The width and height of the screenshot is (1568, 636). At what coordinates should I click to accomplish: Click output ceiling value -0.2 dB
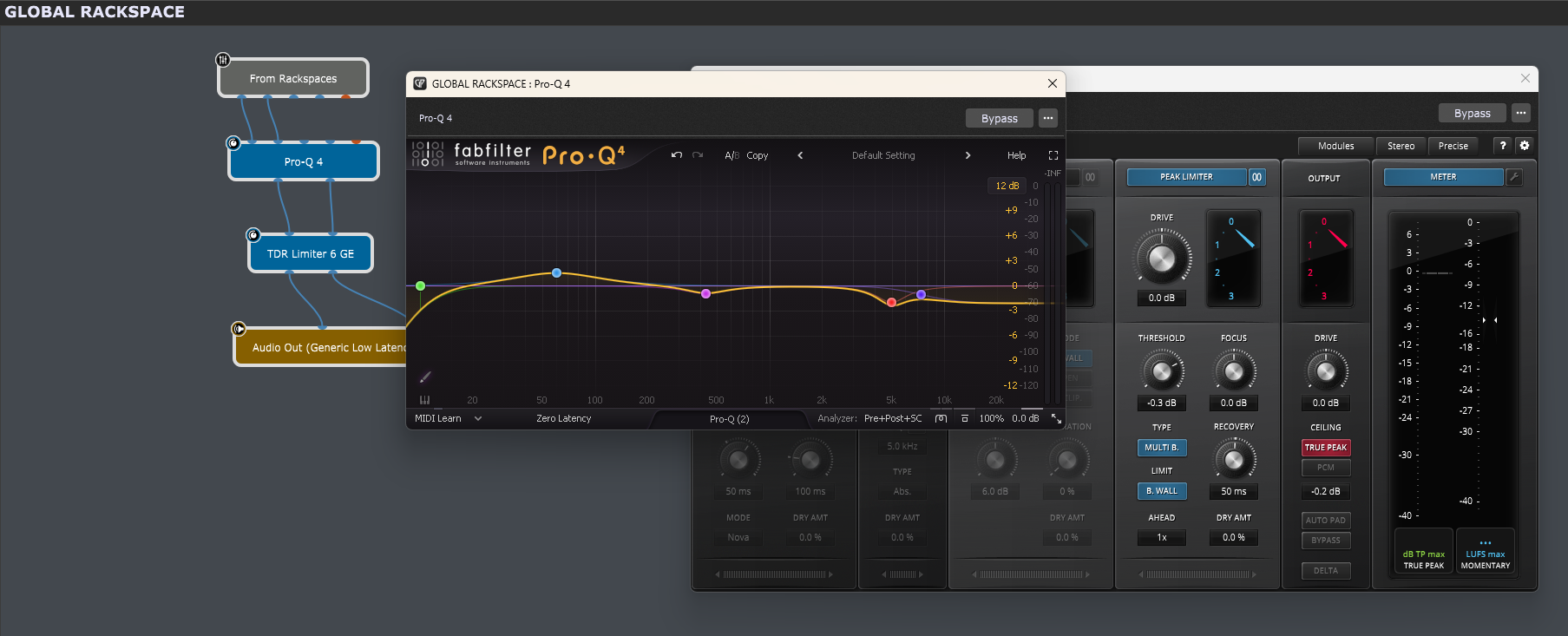click(x=1326, y=491)
